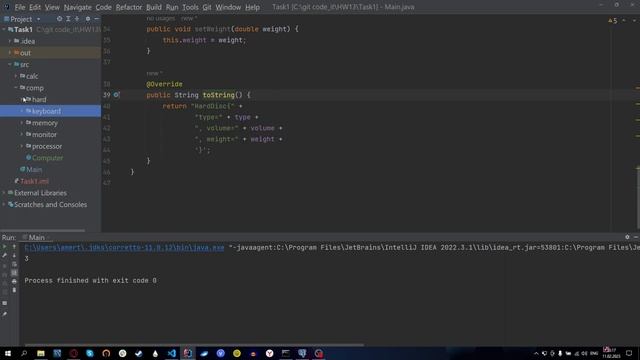Open the View menu
Image resolution: width=640 pixels, height=360 pixels.
tap(52, 7)
